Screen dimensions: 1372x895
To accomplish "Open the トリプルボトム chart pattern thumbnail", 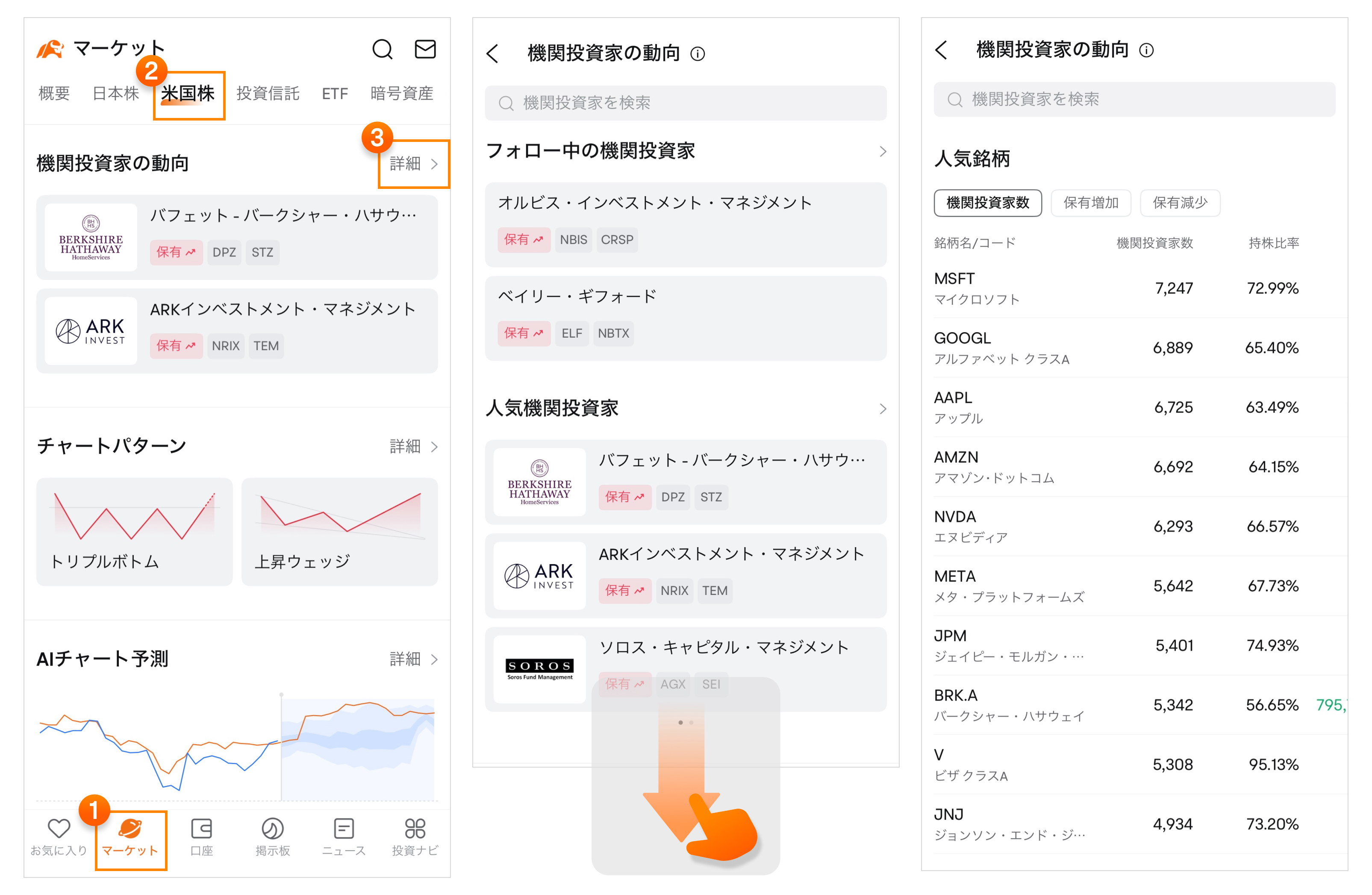I will coord(134,531).
